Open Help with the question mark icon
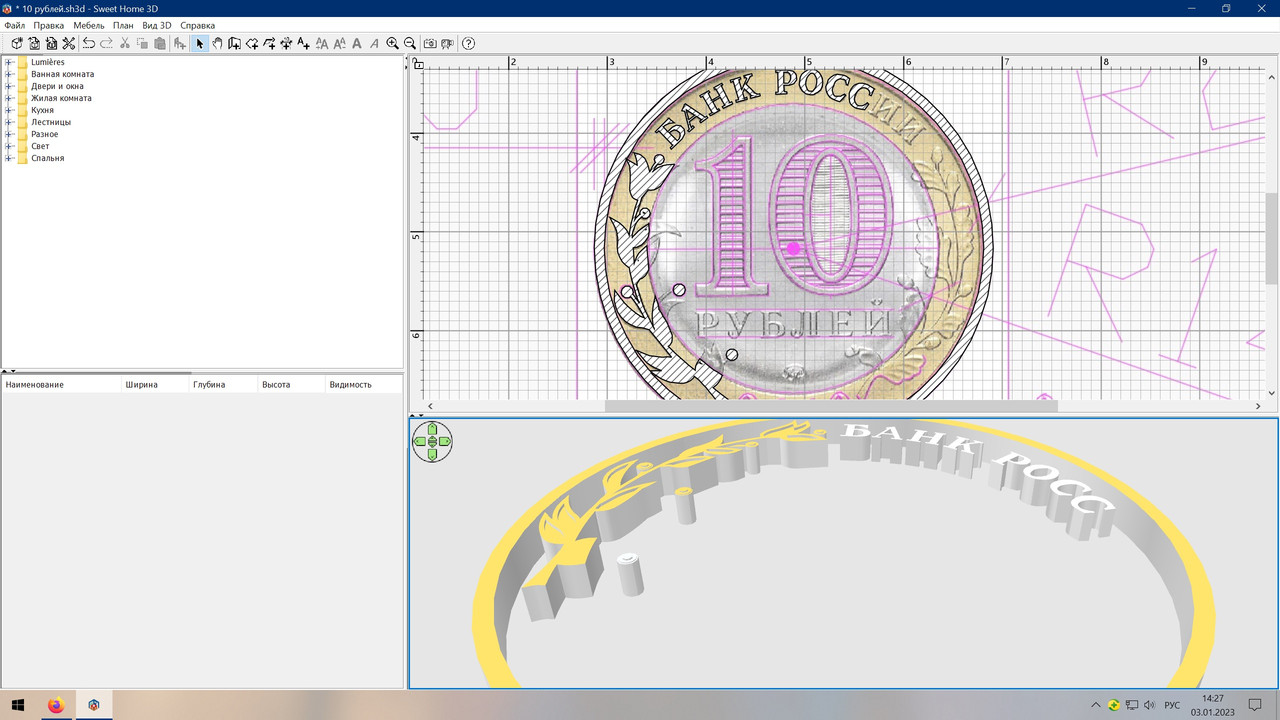This screenshot has height=720, width=1280. tap(468, 43)
